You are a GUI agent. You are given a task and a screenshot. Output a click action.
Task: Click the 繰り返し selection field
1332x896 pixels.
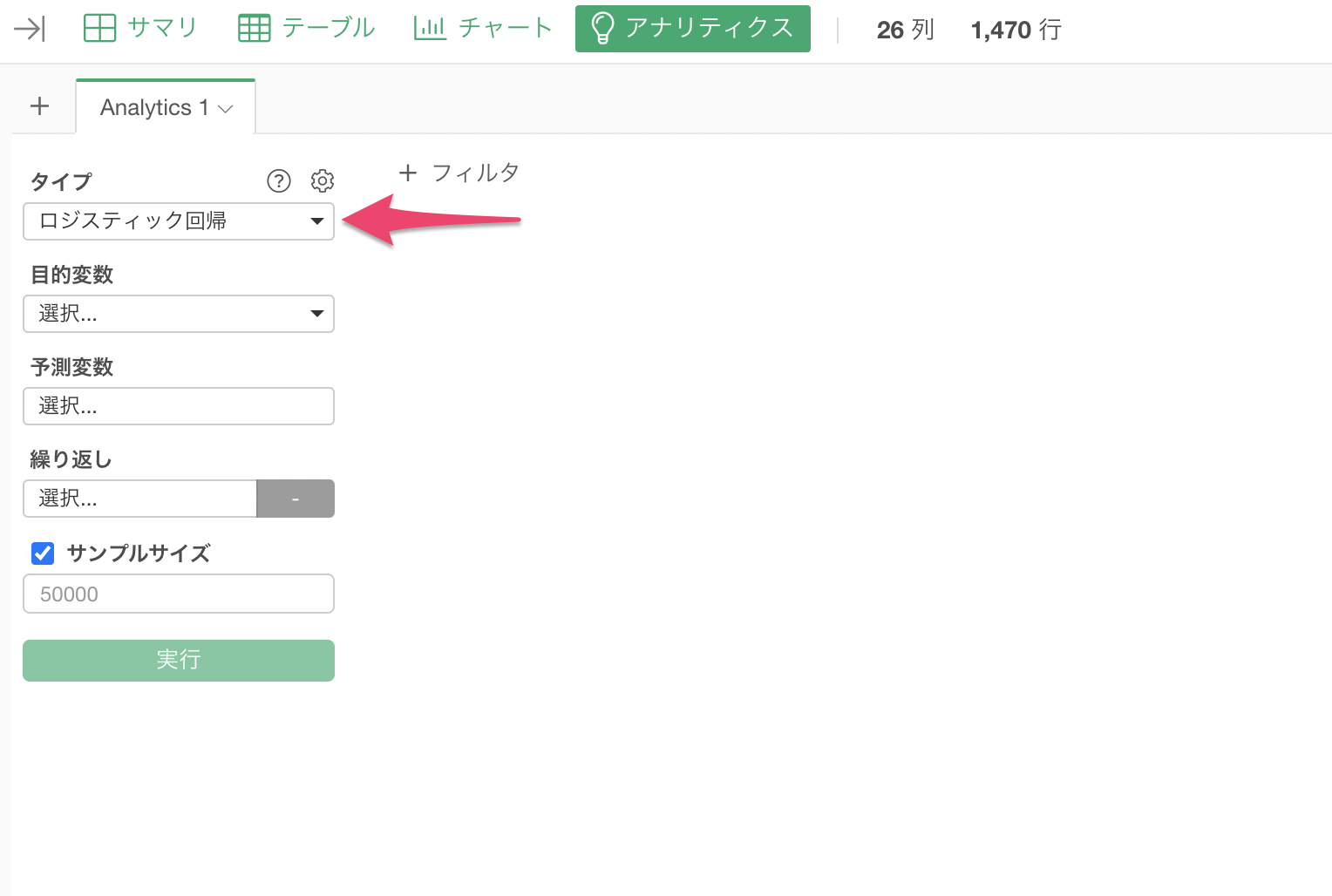click(x=139, y=499)
